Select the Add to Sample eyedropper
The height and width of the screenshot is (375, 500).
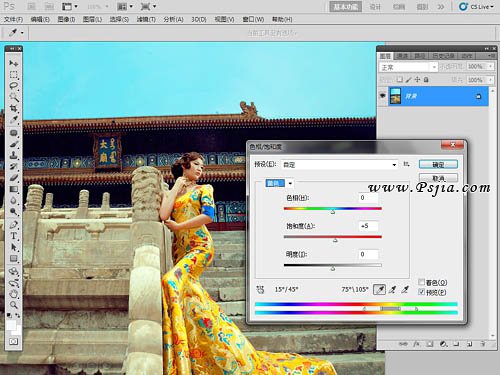pyautogui.click(x=392, y=289)
